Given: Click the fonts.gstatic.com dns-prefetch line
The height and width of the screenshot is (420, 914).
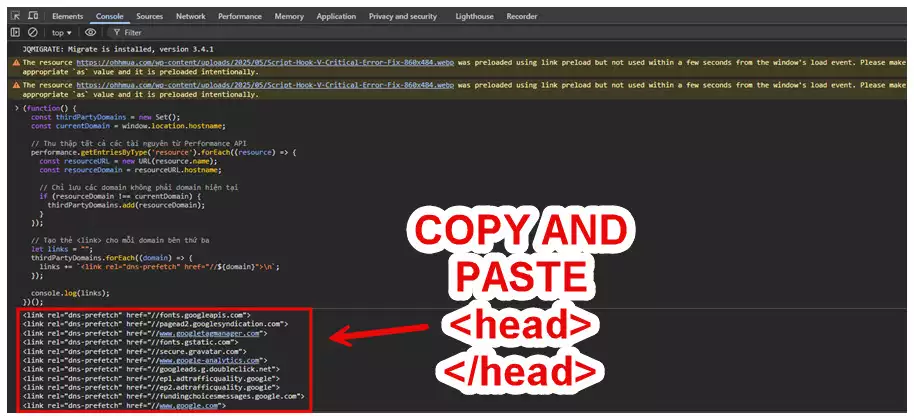Looking at the screenshot, I should (x=131, y=343).
